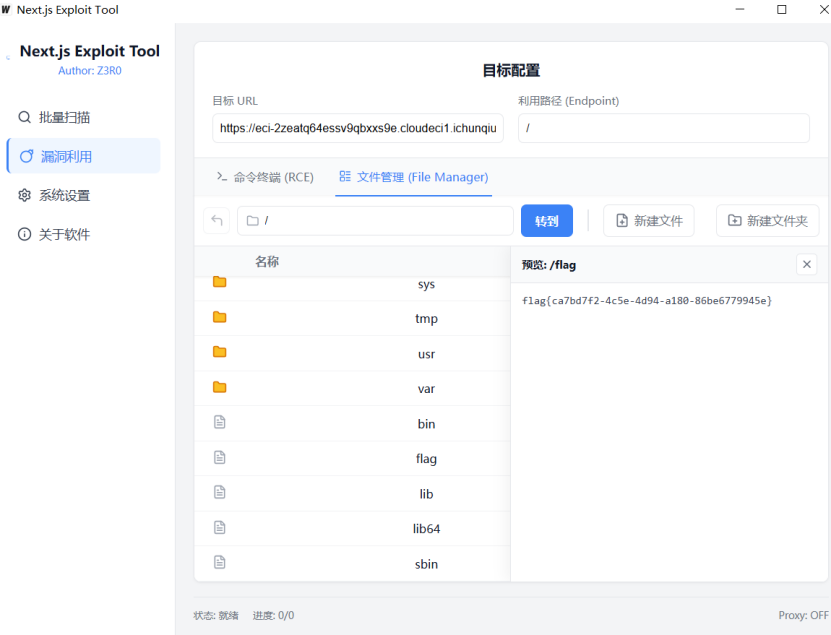Click the sbin file icon
831x635 pixels.
point(220,563)
